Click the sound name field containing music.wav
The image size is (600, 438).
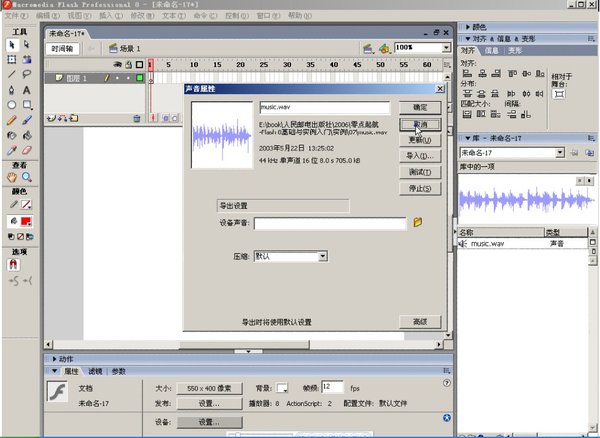click(322, 107)
